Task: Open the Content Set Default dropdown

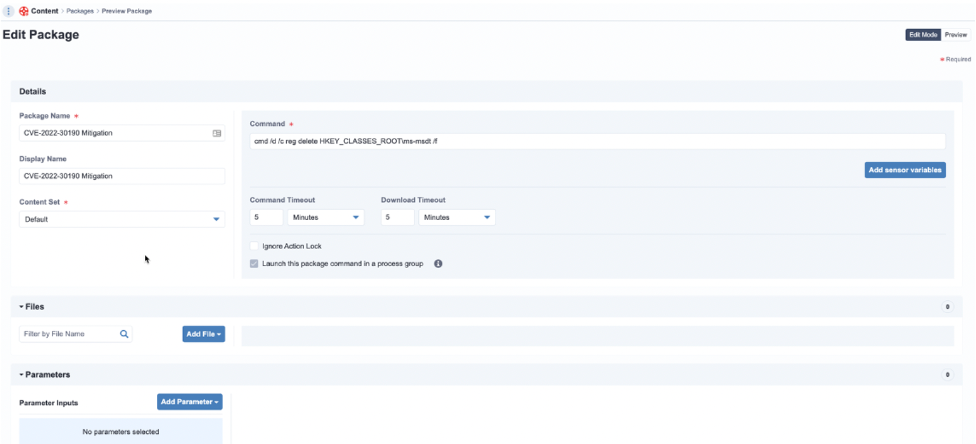Action: pyautogui.click(x=122, y=219)
